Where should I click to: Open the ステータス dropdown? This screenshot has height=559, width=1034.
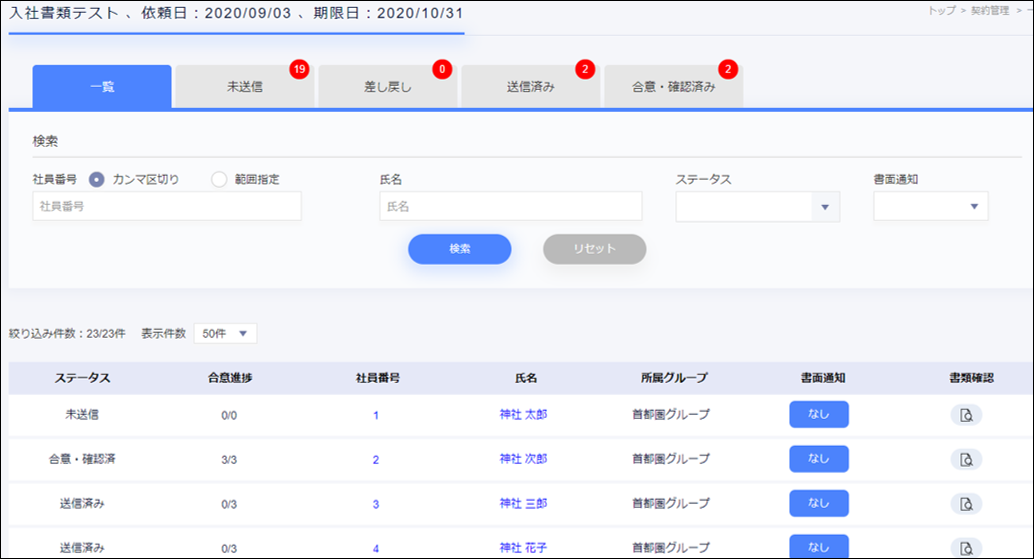[x=758, y=207]
